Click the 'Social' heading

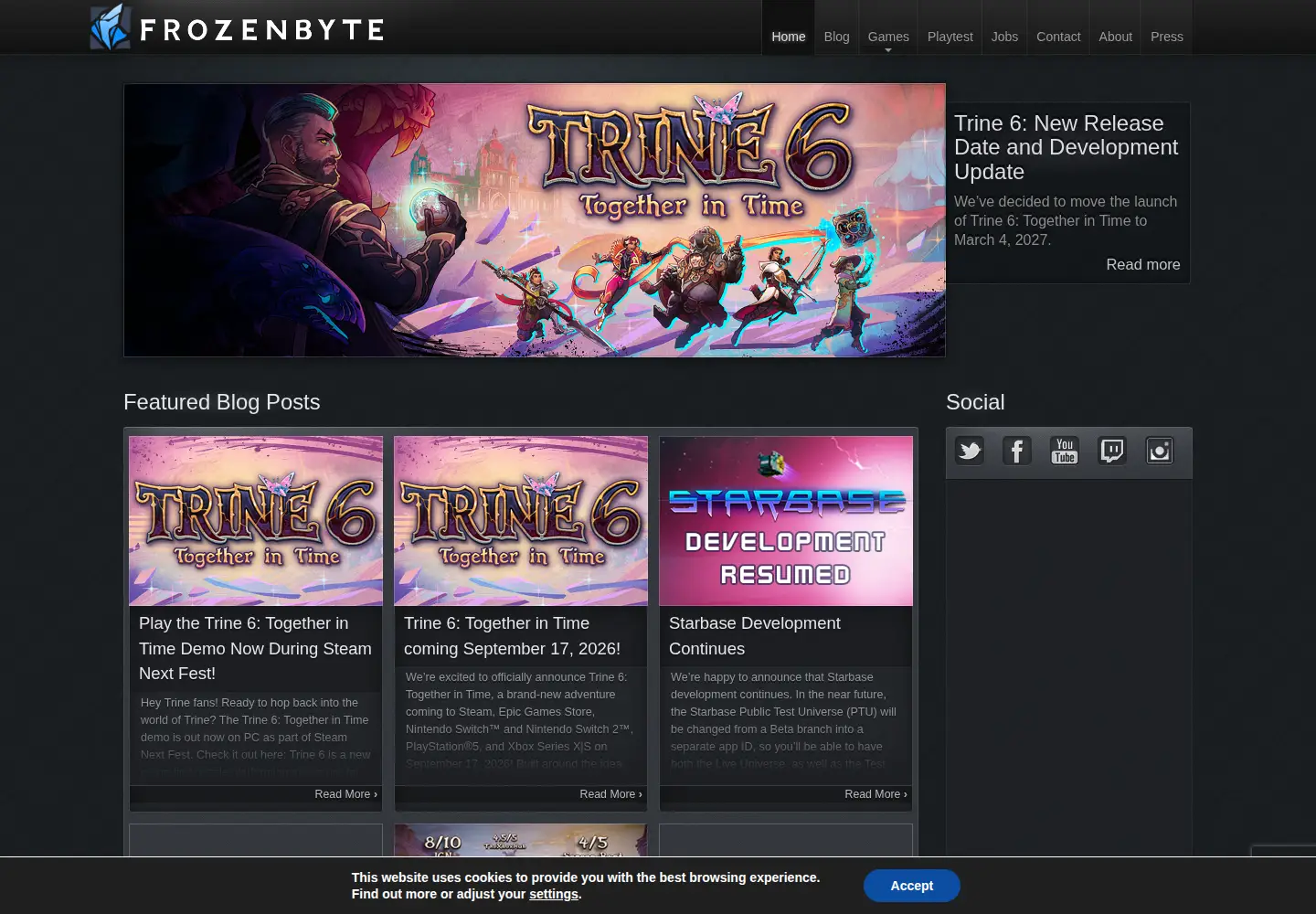975,402
